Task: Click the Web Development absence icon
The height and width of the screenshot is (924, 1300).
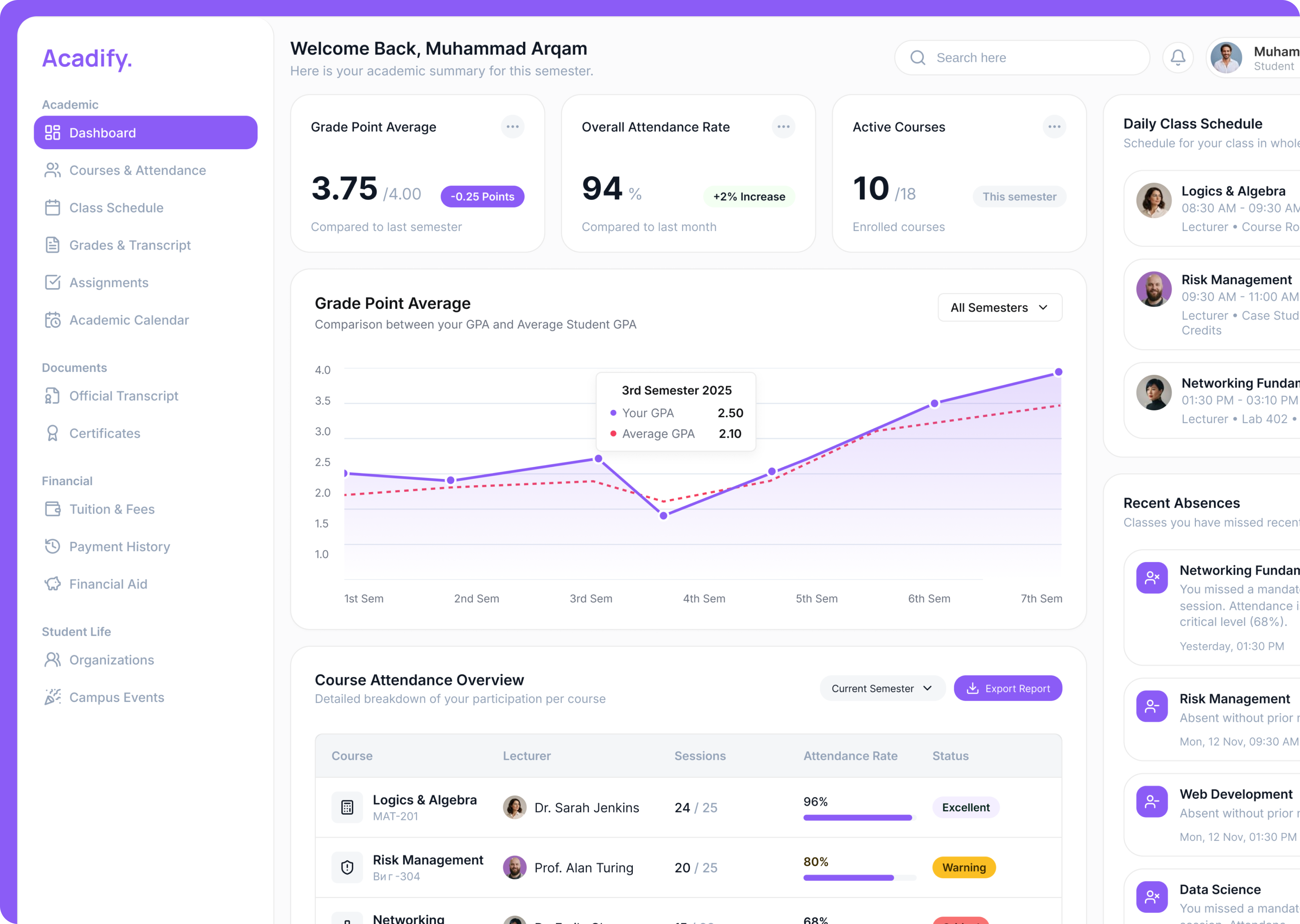Action: pyautogui.click(x=1152, y=802)
